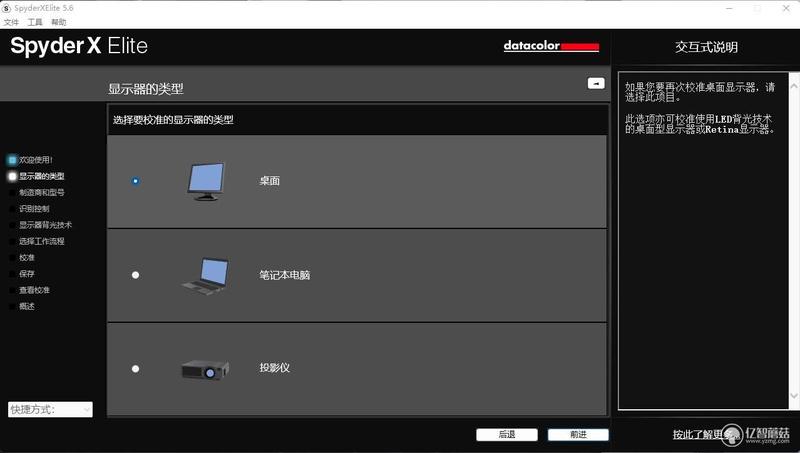Click the 前进 forward button

click(x=578, y=434)
